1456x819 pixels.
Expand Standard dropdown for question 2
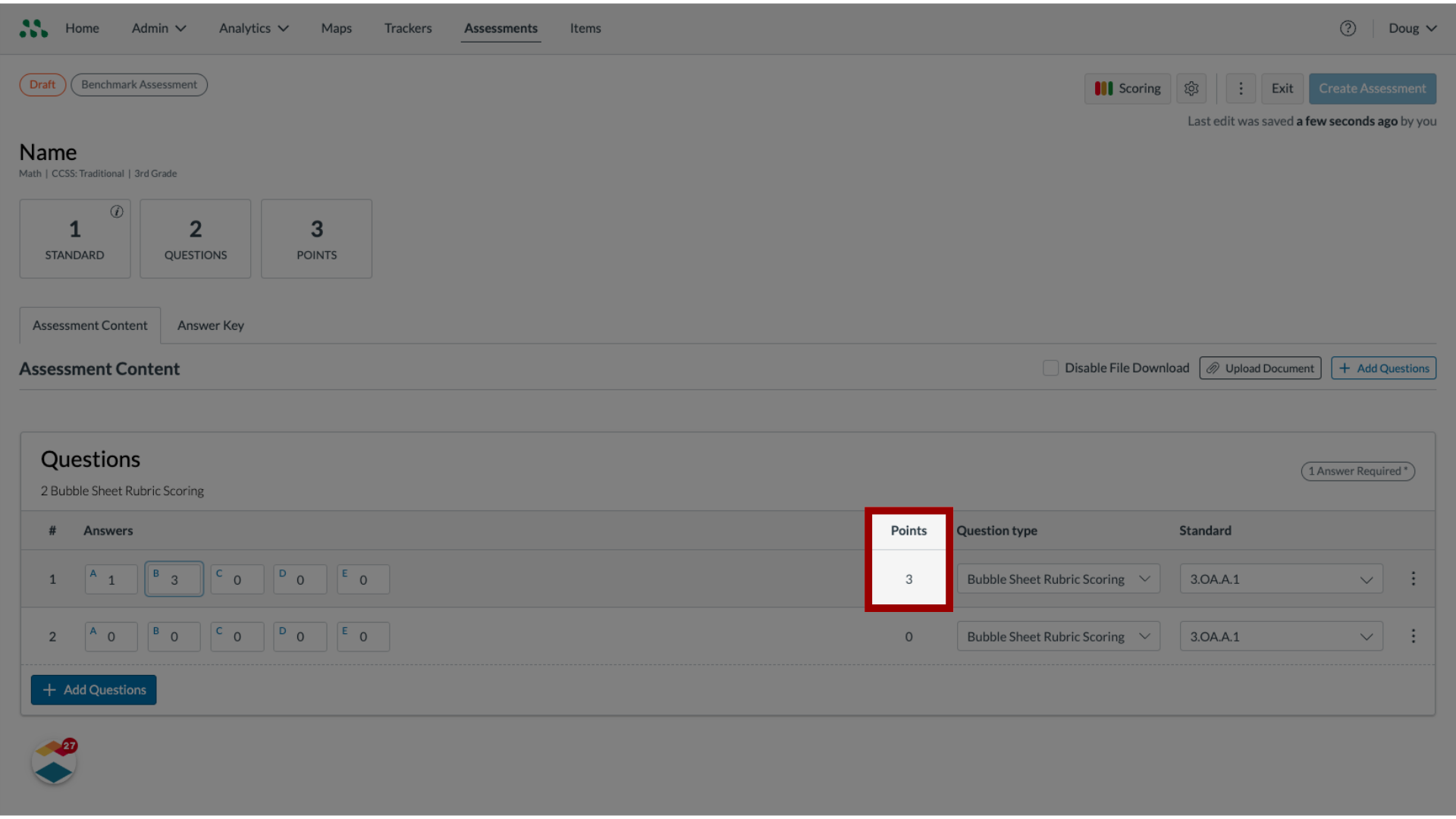[x=1280, y=636]
